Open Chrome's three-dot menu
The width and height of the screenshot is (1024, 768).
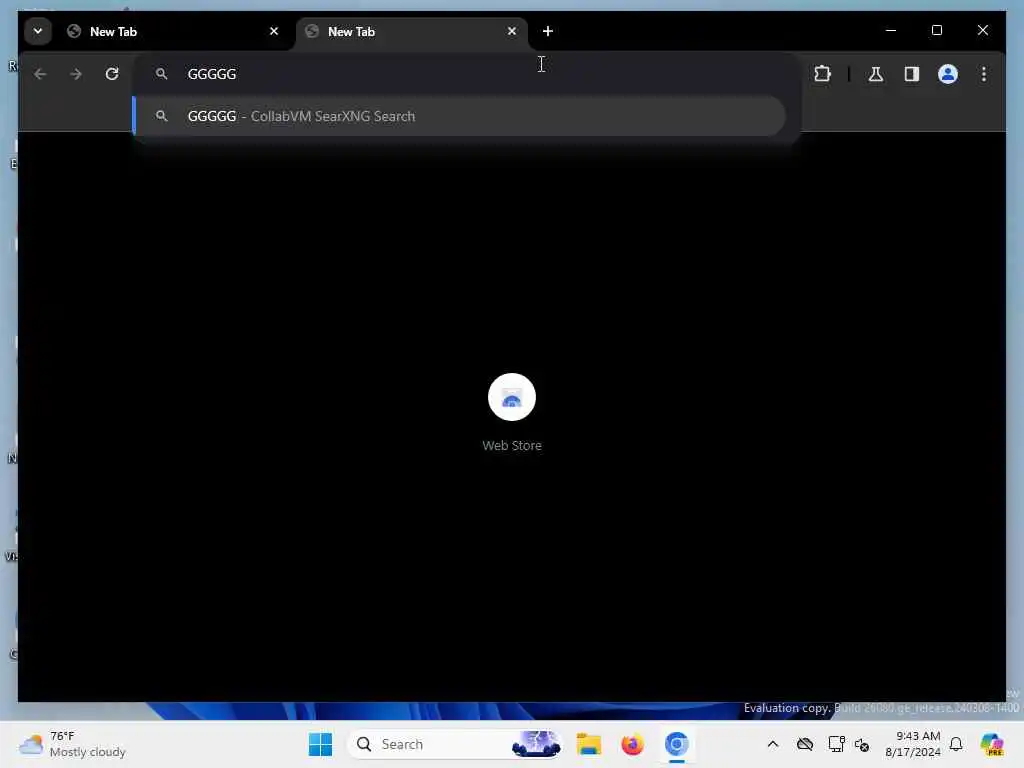[984, 74]
